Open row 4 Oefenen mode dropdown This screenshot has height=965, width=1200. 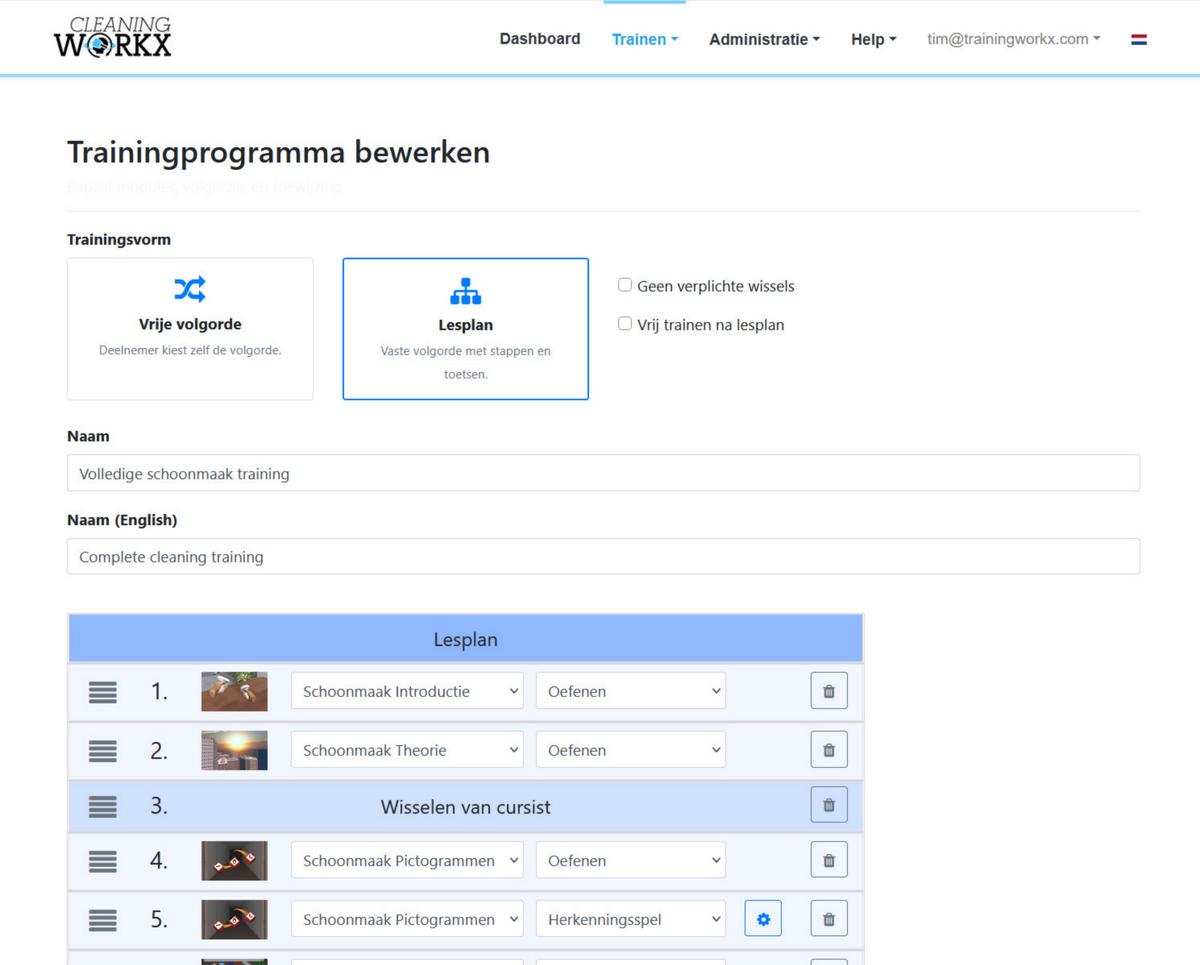[x=631, y=860]
